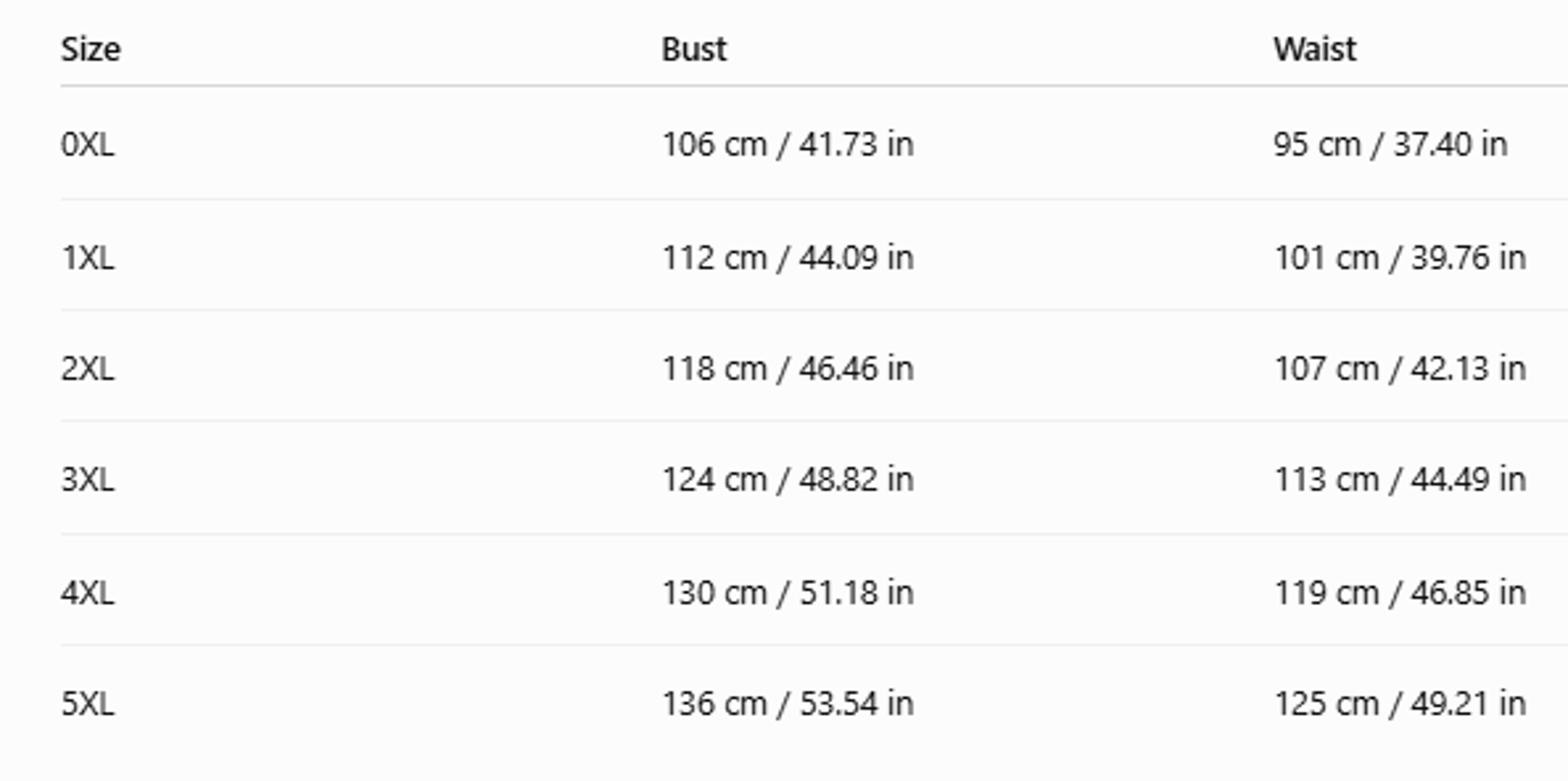Select the 0XL size cell
This screenshot has height=781, width=1568.
pos(88,145)
